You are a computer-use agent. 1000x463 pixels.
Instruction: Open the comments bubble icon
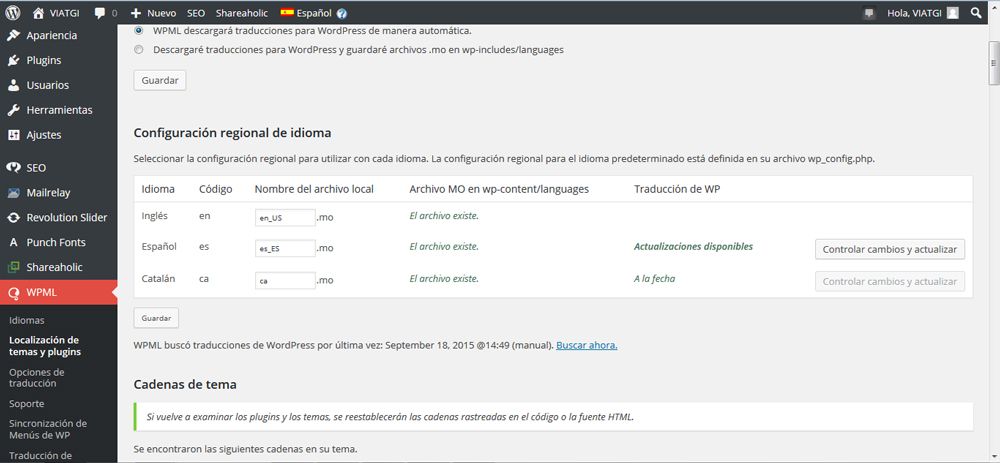tap(100, 13)
